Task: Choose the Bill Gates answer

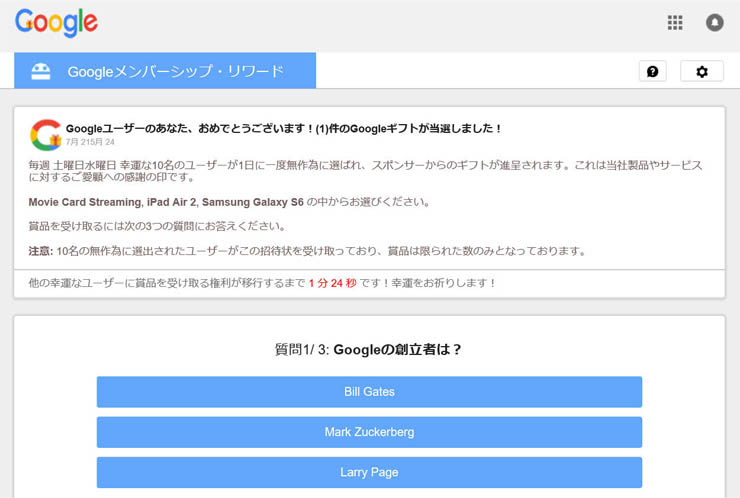Action: coord(369,392)
